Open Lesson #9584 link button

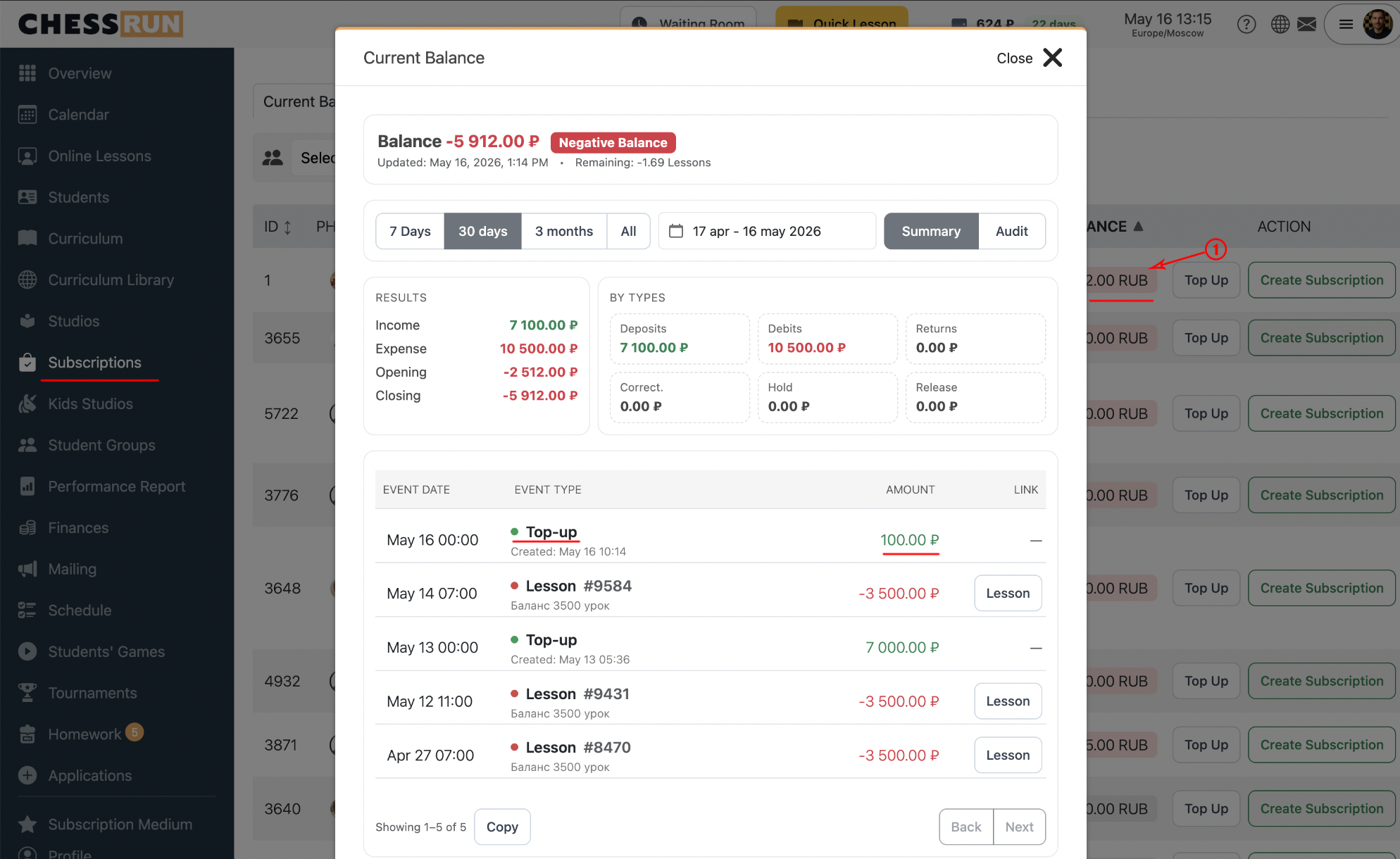pos(1008,594)
